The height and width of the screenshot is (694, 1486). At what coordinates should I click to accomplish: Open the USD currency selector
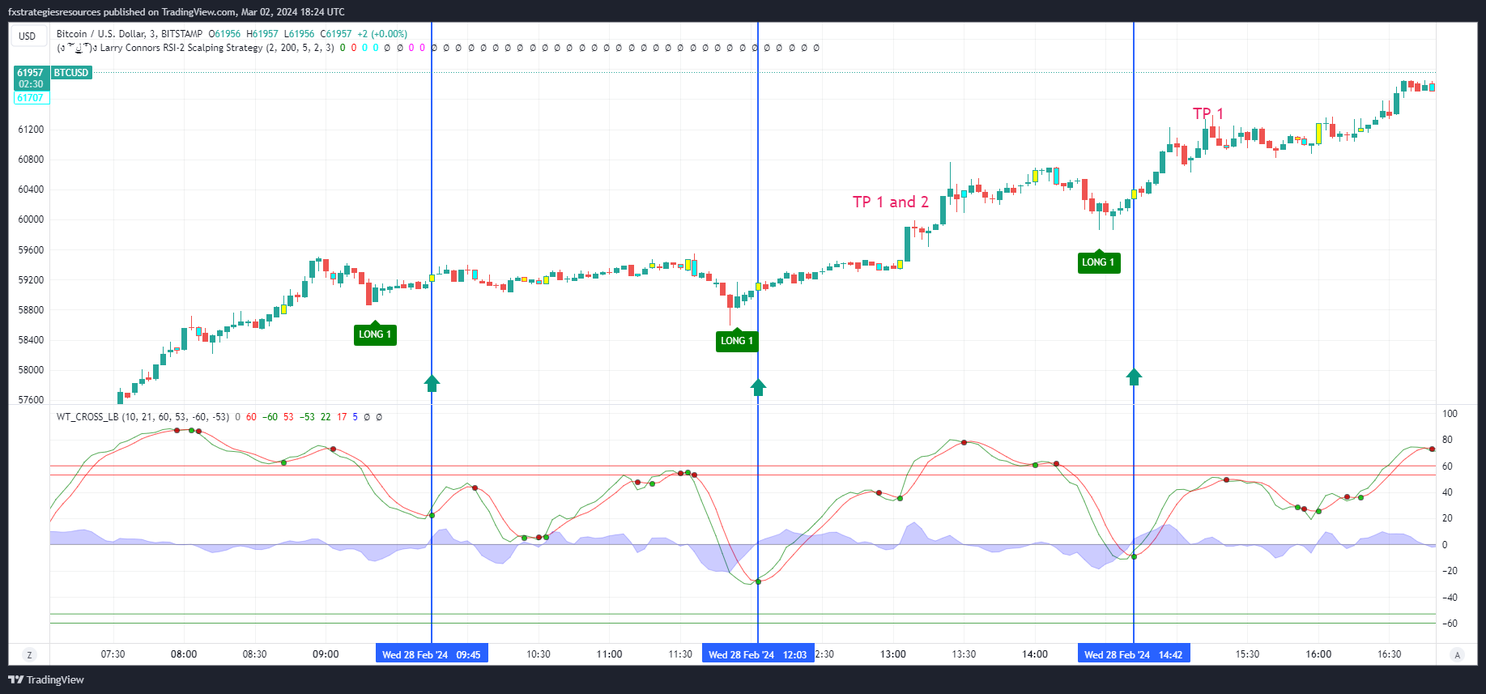(x=28, y=34)
